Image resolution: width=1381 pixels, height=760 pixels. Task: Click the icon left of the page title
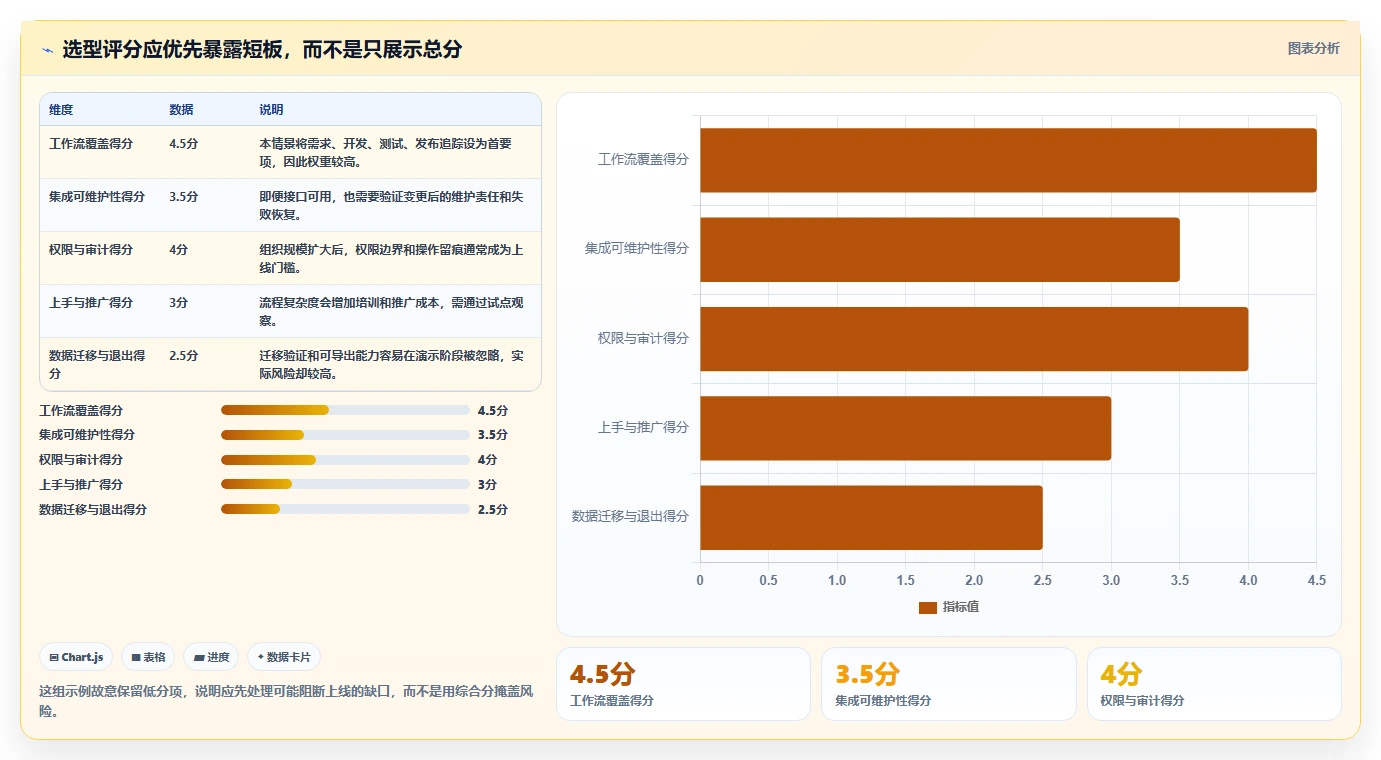pos(47,50)
